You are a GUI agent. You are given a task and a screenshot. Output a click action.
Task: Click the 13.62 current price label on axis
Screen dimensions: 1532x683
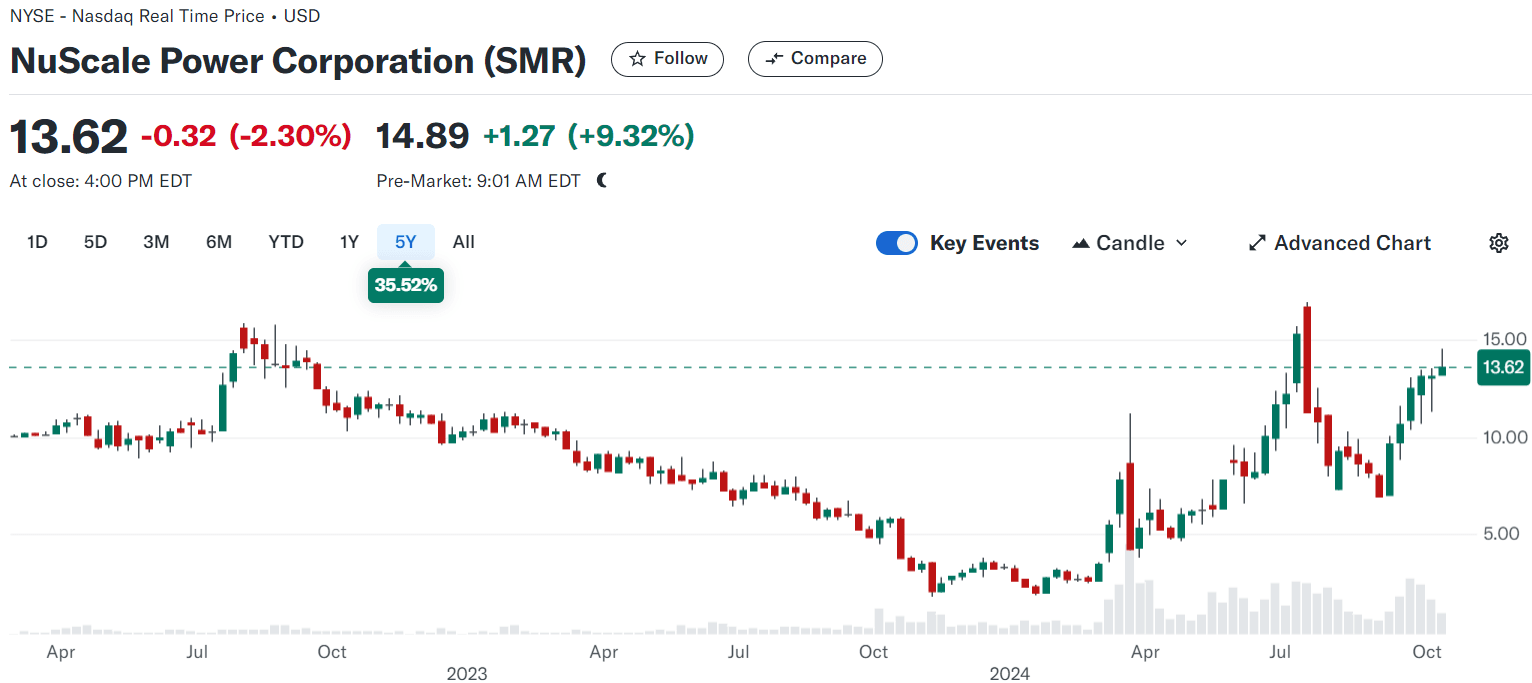[x=1502, y=367]
